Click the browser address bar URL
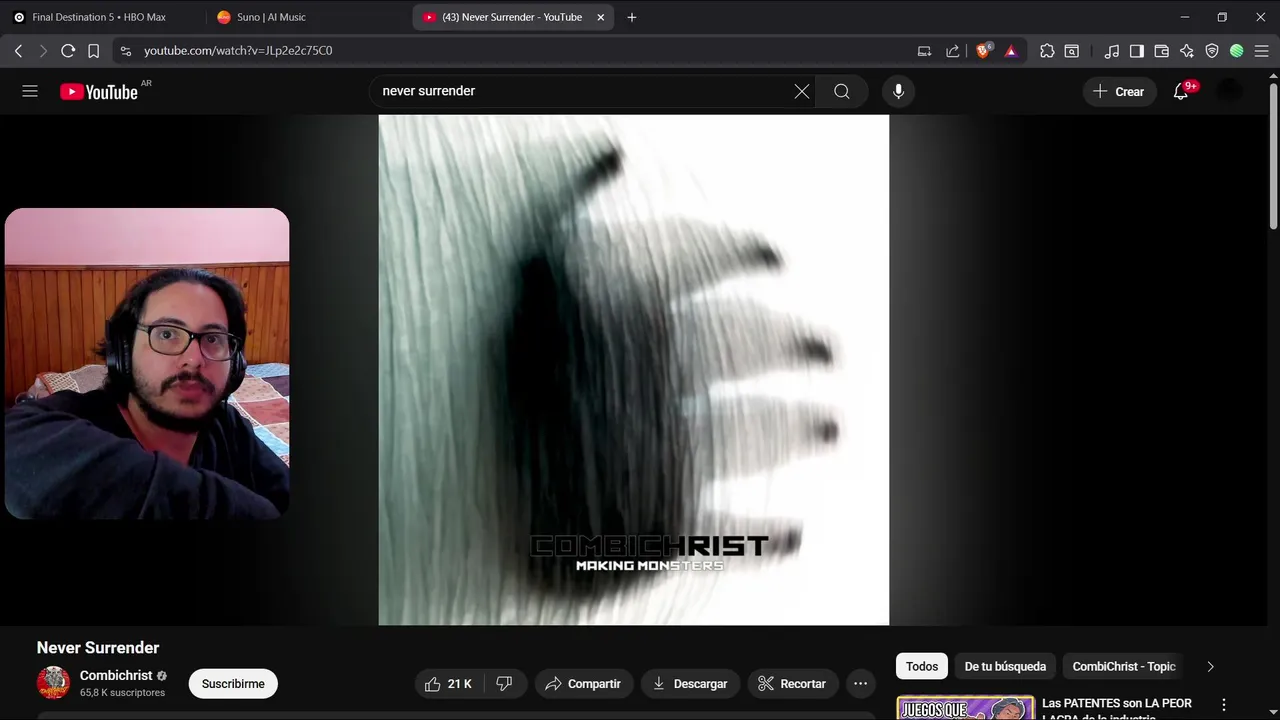The image size is (1280, 720). coord(238,50)
